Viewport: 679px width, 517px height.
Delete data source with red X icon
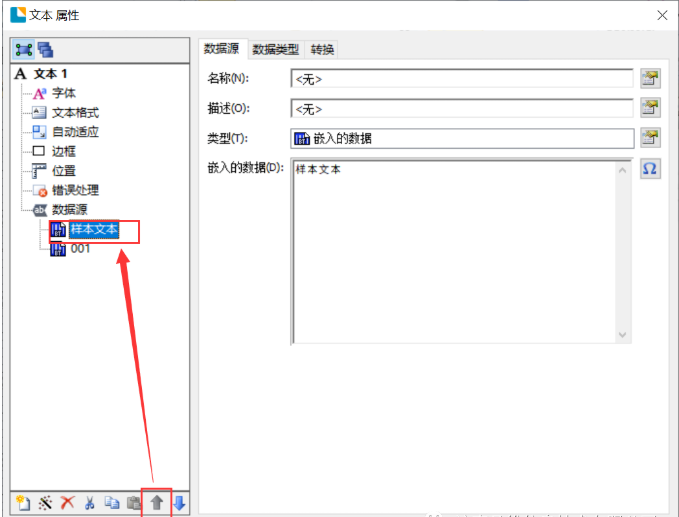pyautogui.click(x=67, y=503)
